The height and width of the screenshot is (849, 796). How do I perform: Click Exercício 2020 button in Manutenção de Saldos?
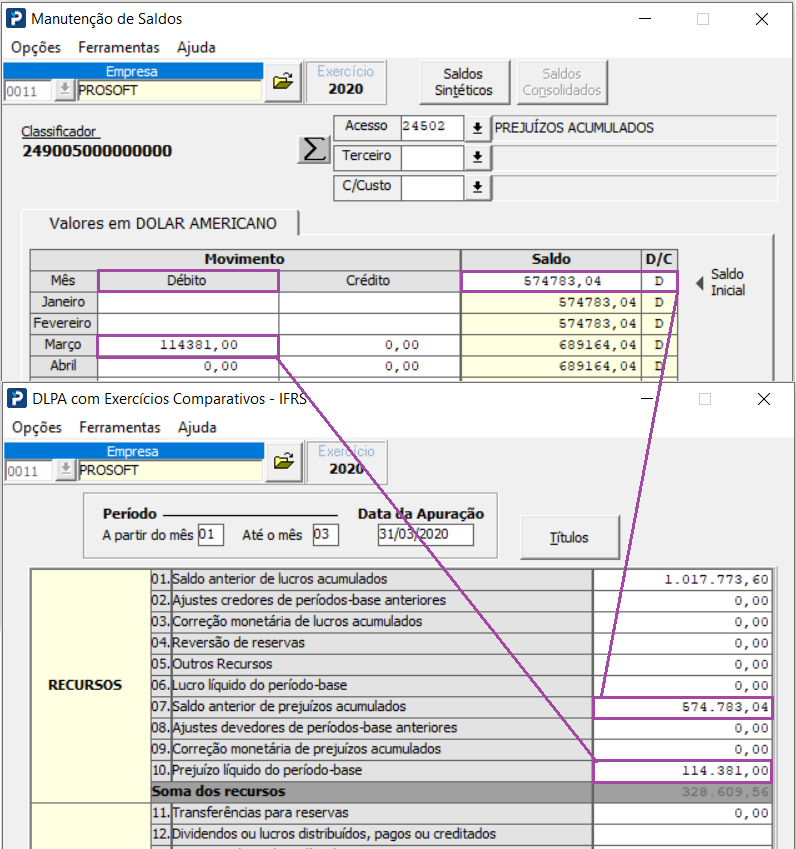tap(346, 82)
